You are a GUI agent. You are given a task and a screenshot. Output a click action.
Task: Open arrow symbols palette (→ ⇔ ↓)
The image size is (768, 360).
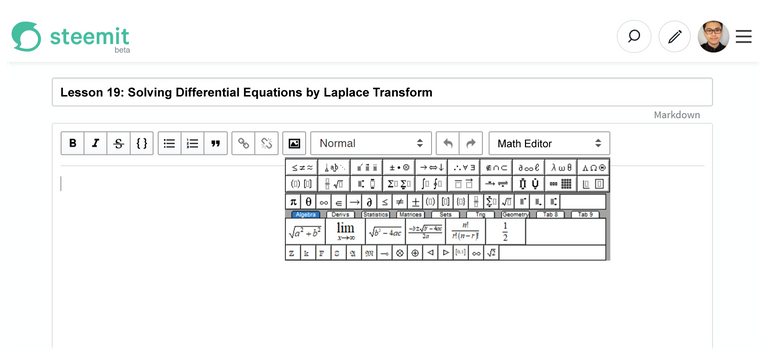point(431,168)
